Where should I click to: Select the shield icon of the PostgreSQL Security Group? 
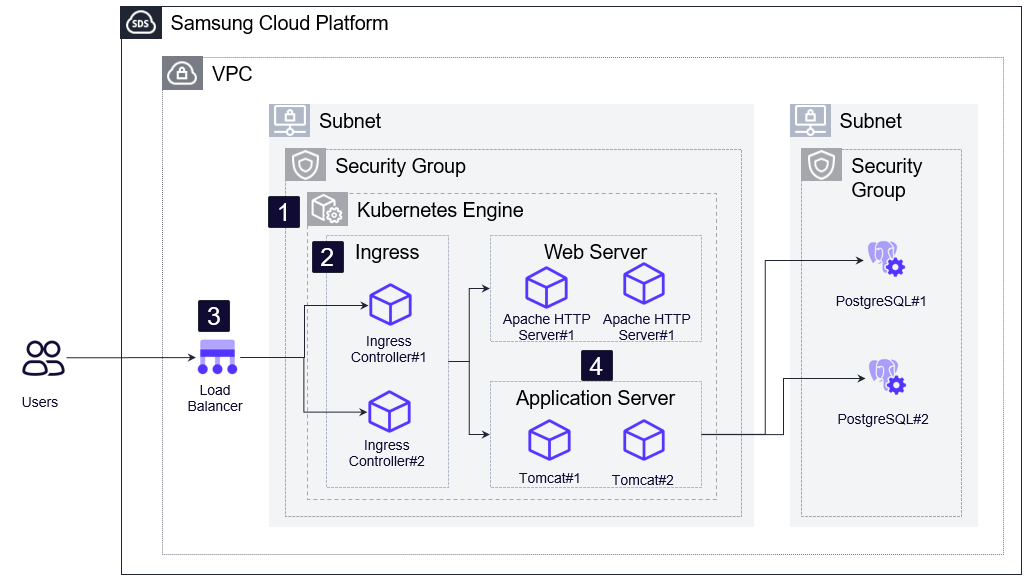pyautogui.click(x=822, y=165)
